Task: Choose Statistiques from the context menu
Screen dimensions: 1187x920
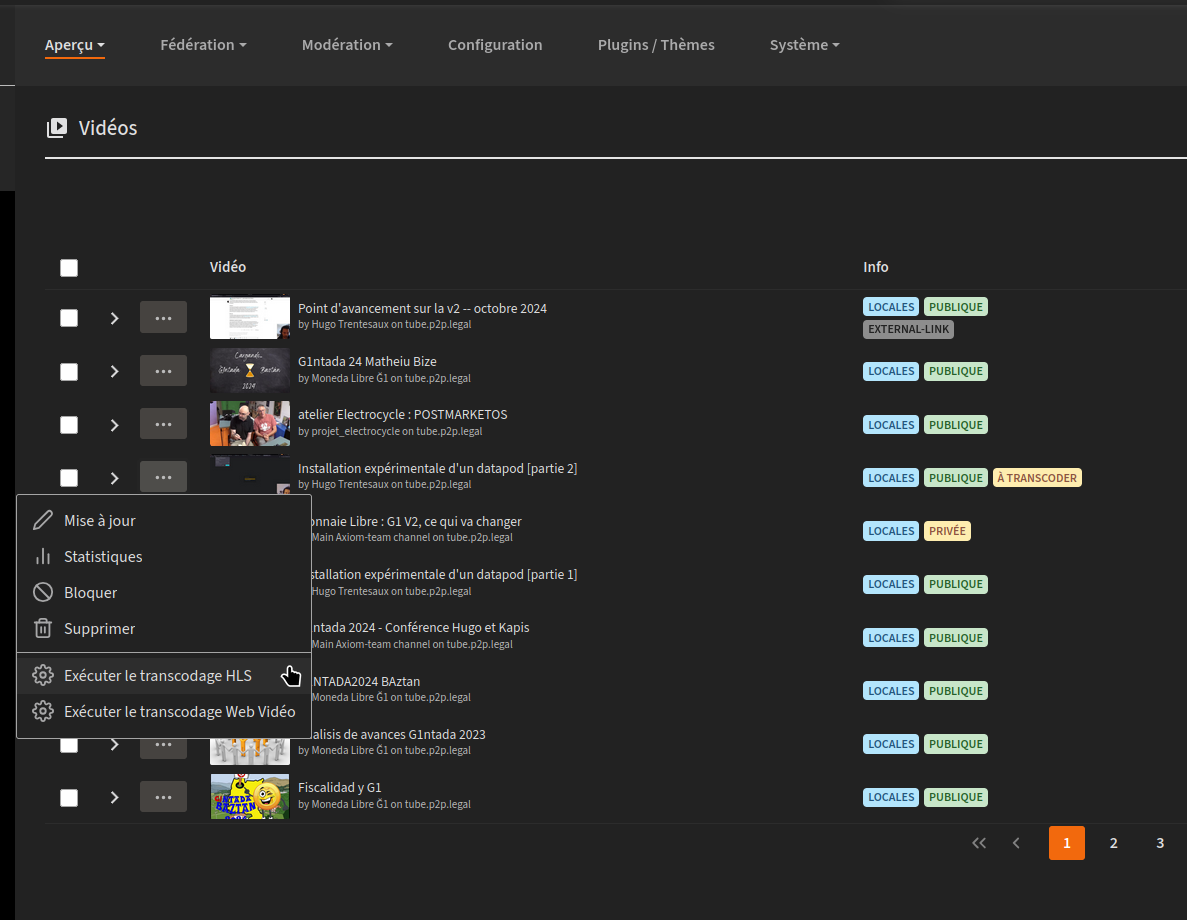Action: pyautogui.click(x=164, y=557)
